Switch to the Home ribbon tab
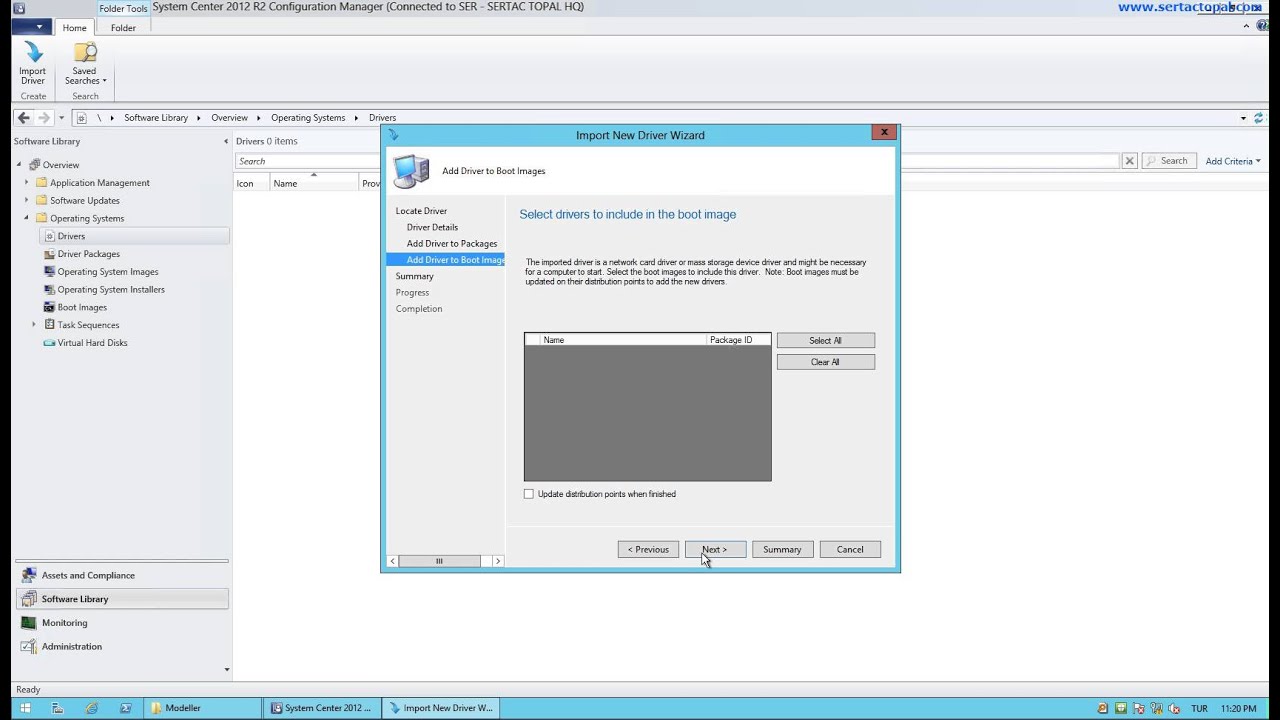The width and height of the screenshot is (1280, 720). 74,28
